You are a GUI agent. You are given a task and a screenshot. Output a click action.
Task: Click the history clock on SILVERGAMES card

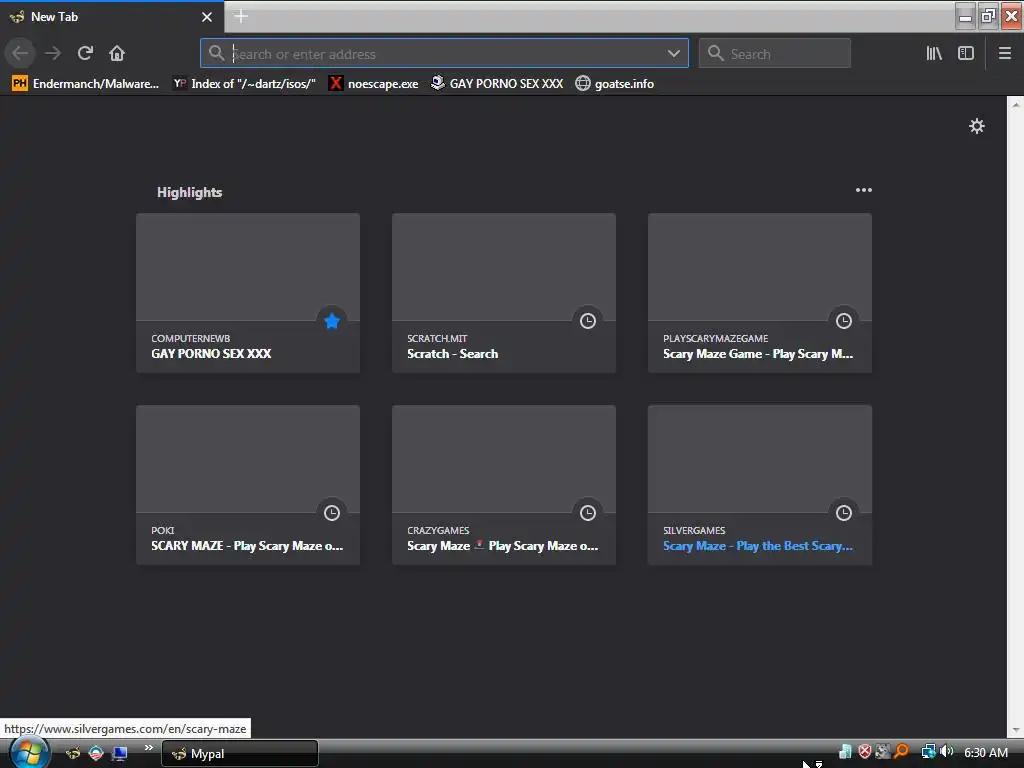(x=844, y=513)
